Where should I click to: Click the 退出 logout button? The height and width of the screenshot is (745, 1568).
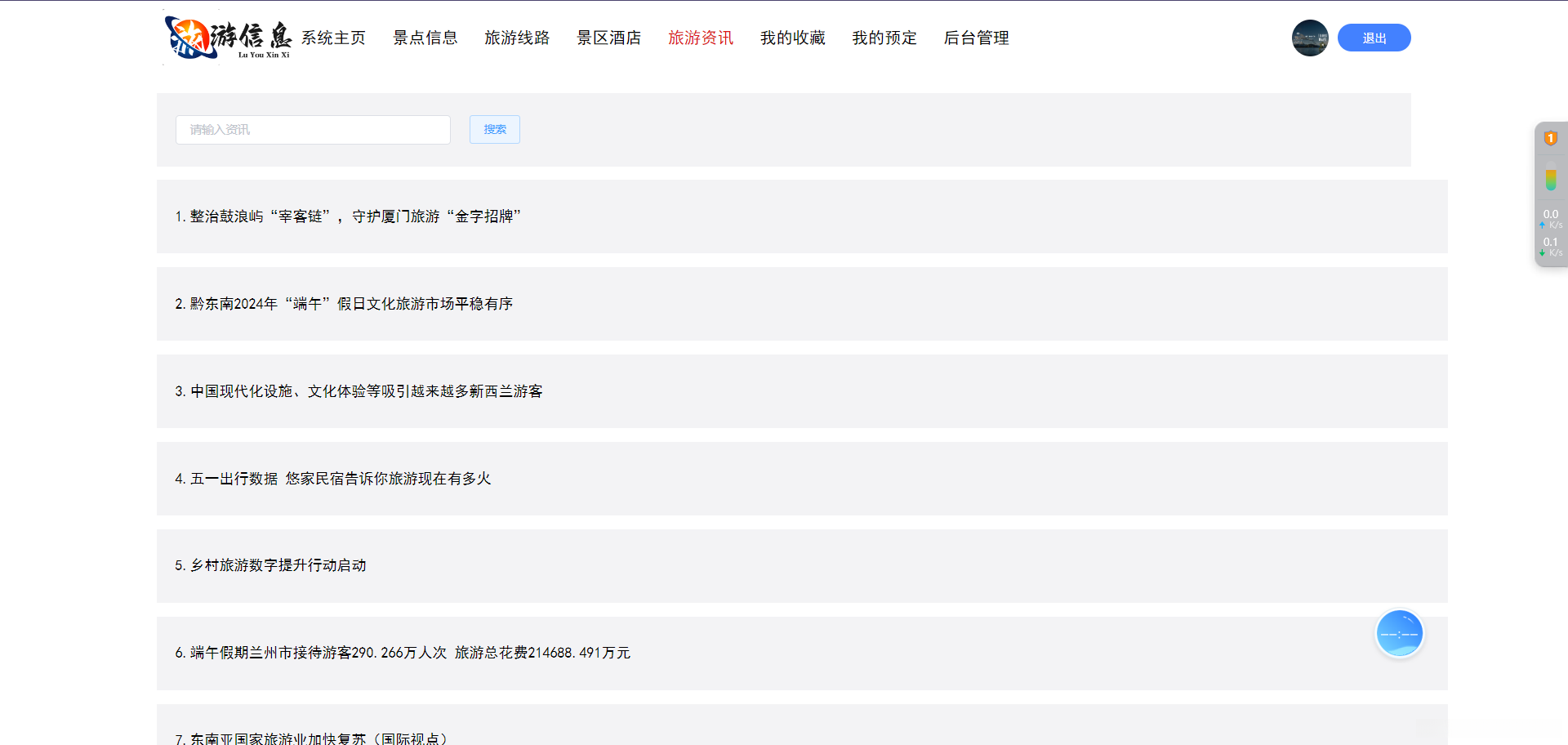(1374, 38)
